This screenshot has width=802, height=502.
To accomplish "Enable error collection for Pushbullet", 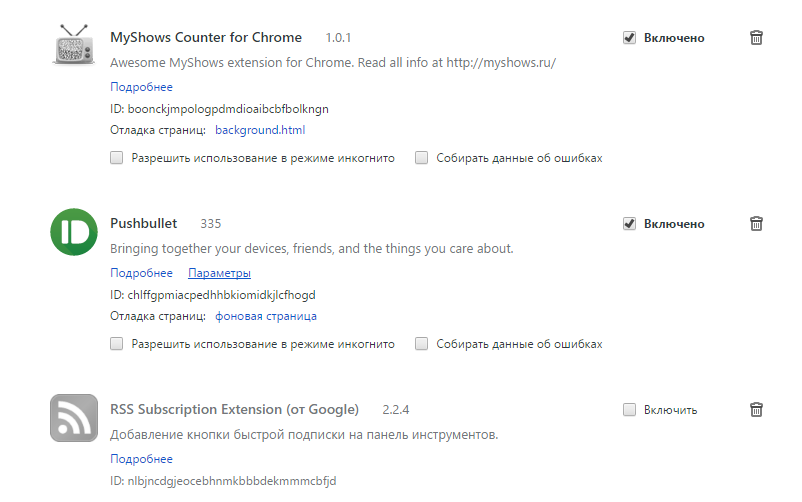I will click(422, 344).
